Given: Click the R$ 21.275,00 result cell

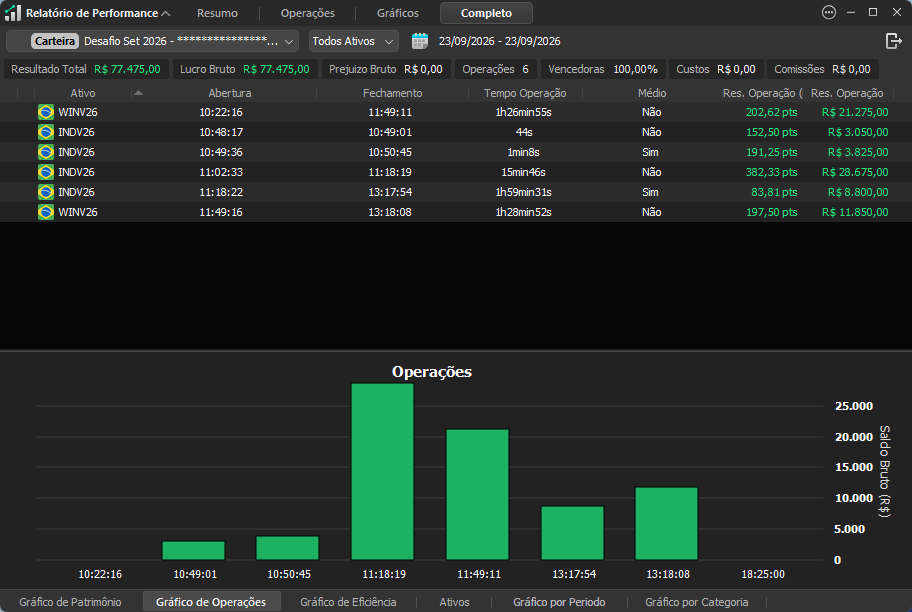Looking at the screenshot, I should tap(855, 112).
